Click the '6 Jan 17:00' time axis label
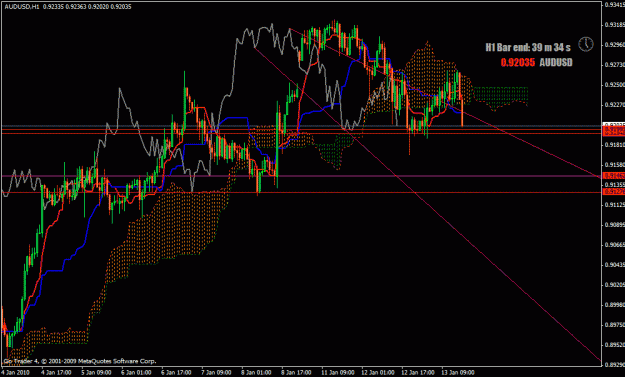This screenshot has width=625, height=377. coord(176,373)
